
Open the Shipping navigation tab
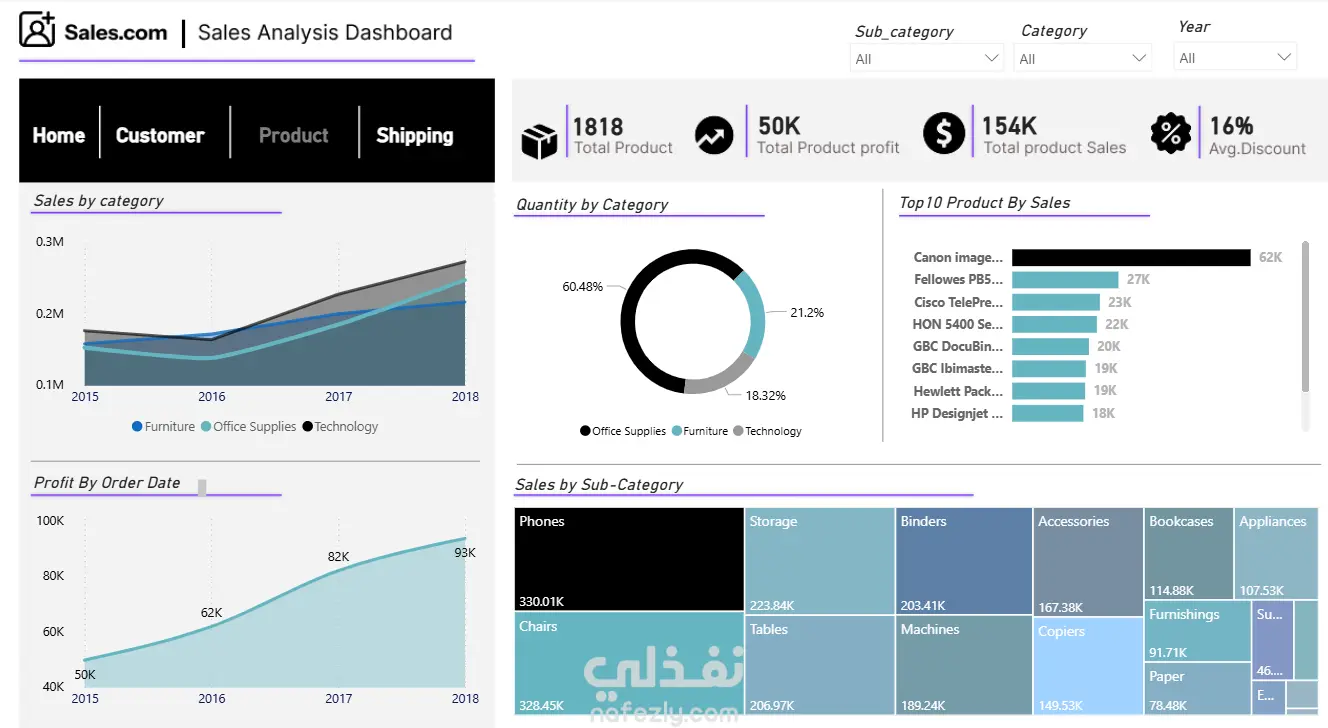414,135
